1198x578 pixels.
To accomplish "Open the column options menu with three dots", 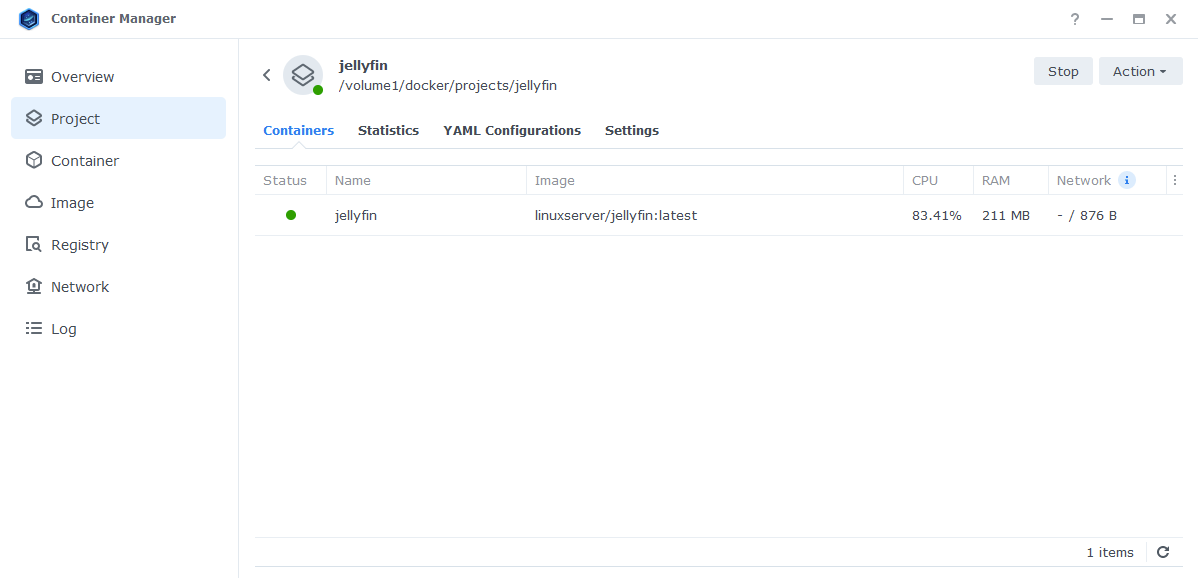I will click(x=1174, y=180).
